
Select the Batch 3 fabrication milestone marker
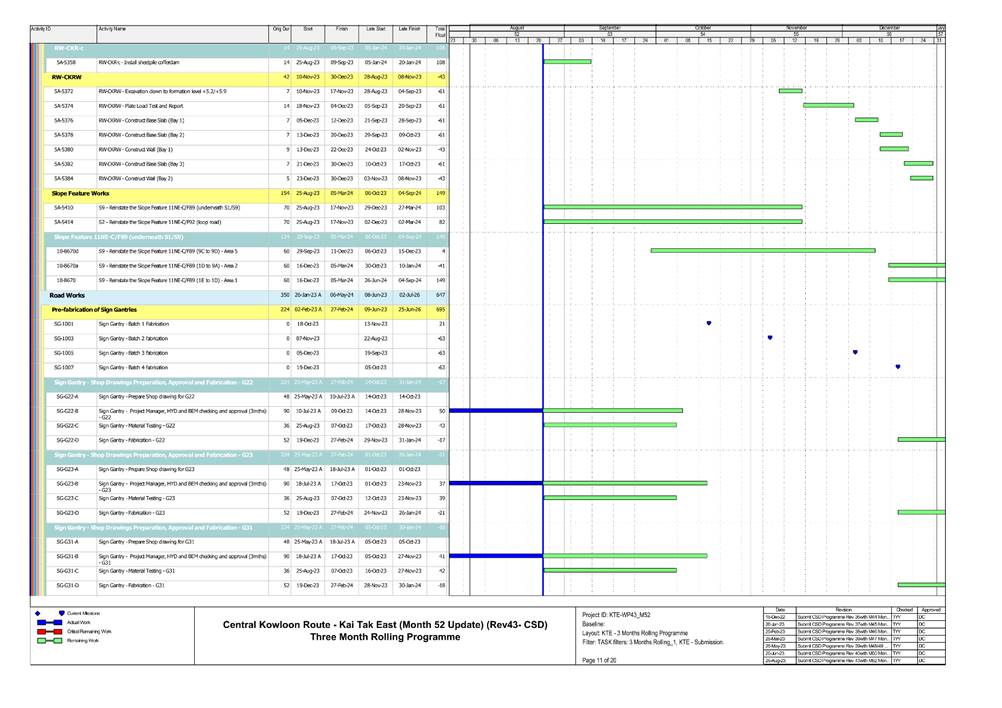pos(855,353)
